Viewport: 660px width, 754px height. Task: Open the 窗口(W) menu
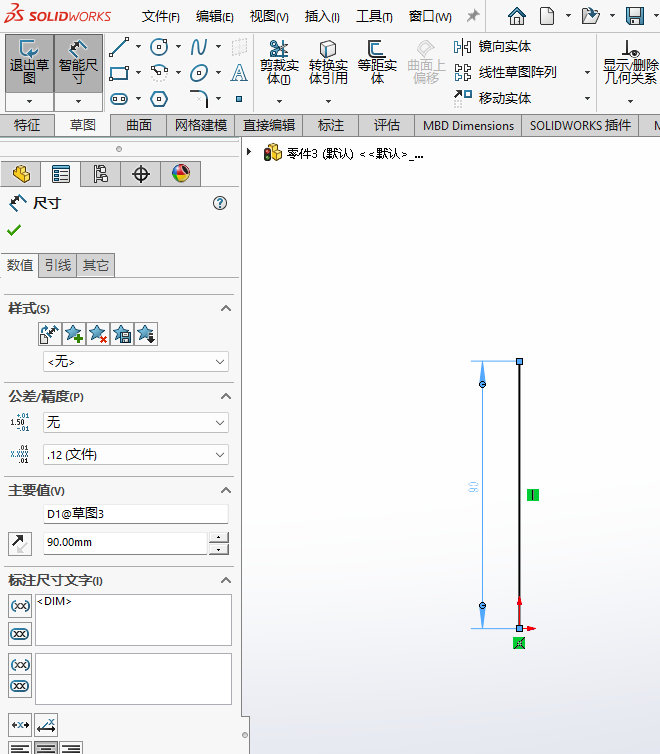point(430,16)
